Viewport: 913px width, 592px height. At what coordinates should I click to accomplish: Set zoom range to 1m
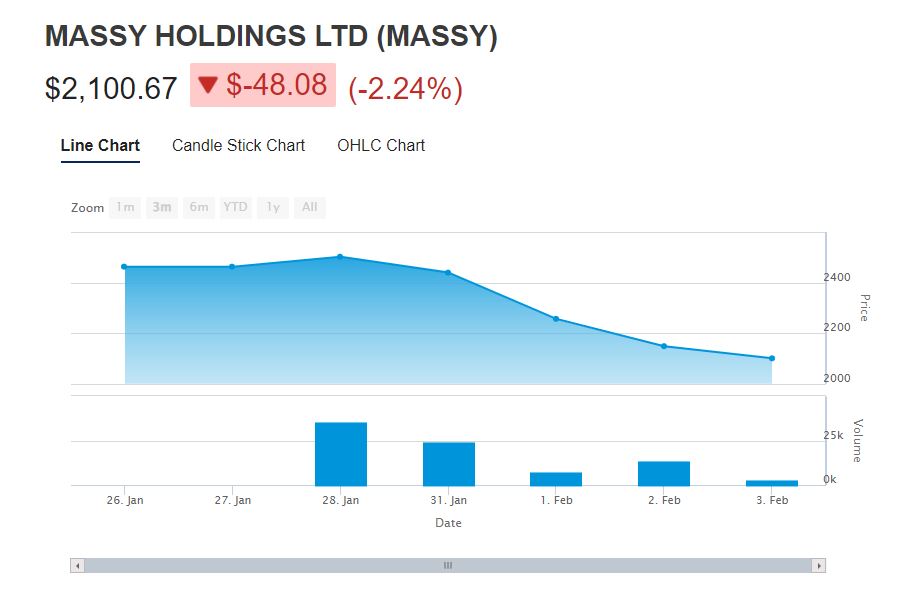125,208
